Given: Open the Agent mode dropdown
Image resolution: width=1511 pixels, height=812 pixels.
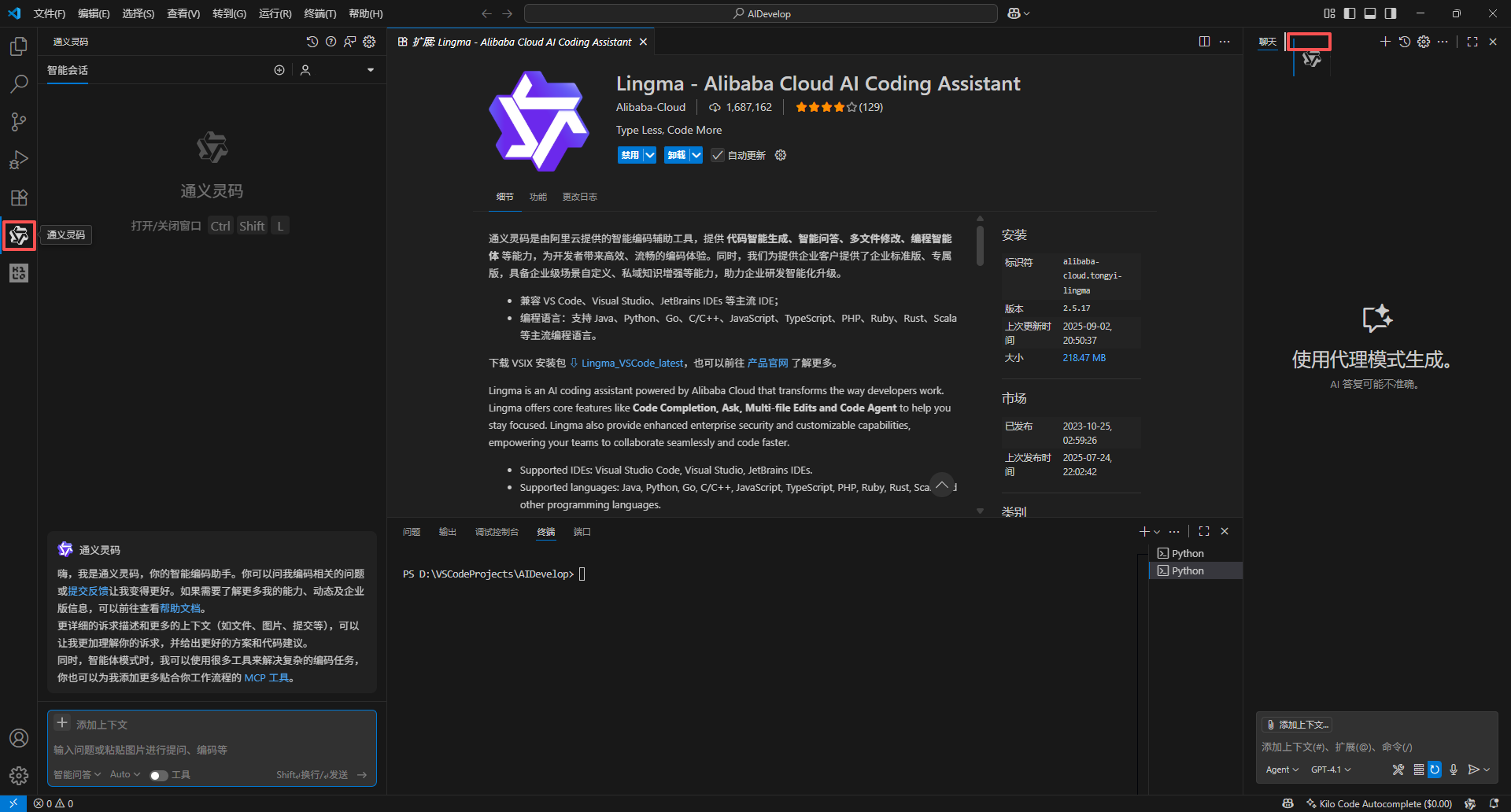Looking at the screenshot, I should [x=1281, y=770].
